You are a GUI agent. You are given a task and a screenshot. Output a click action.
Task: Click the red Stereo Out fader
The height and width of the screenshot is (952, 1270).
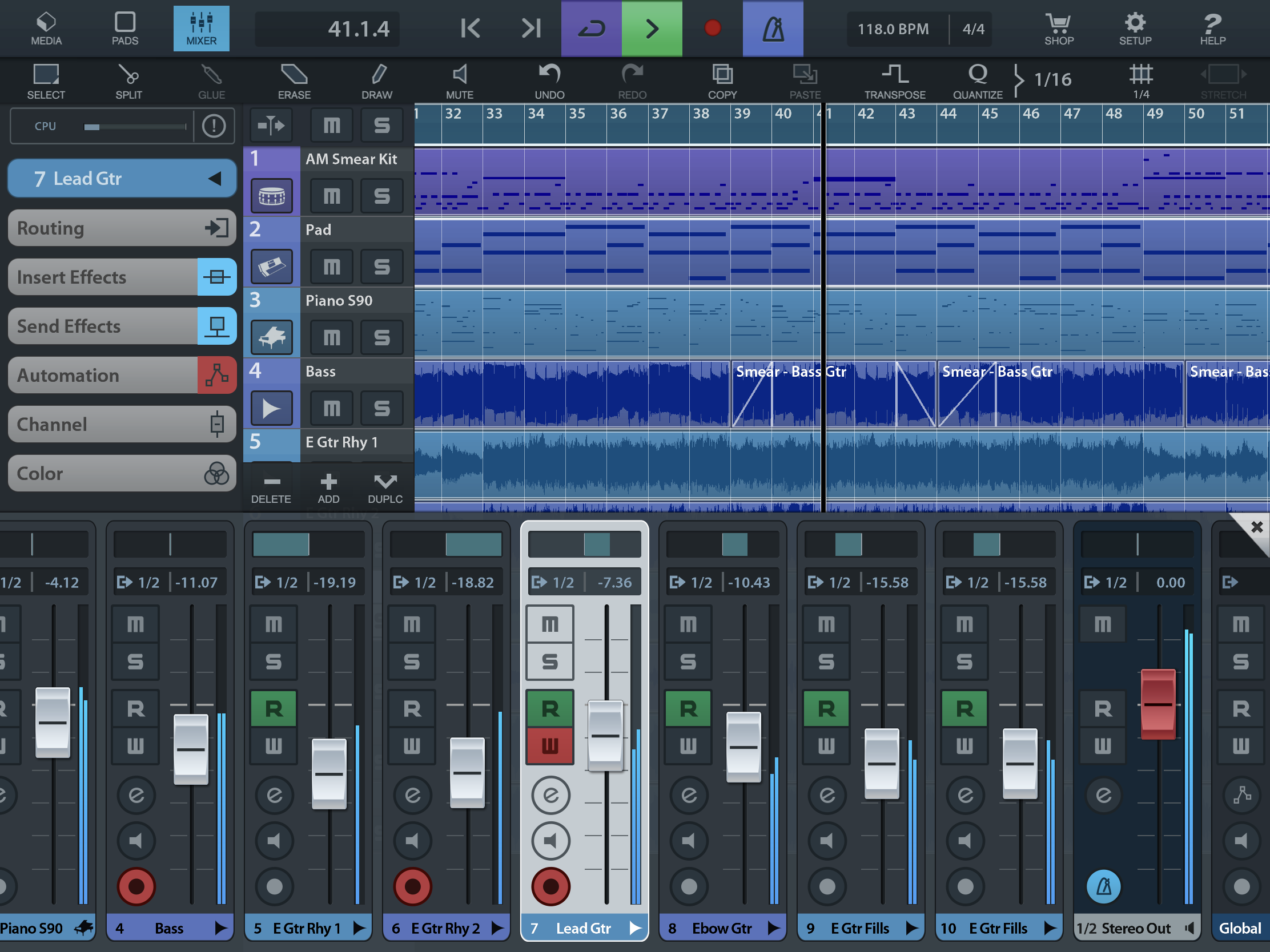pos(1158,704)
